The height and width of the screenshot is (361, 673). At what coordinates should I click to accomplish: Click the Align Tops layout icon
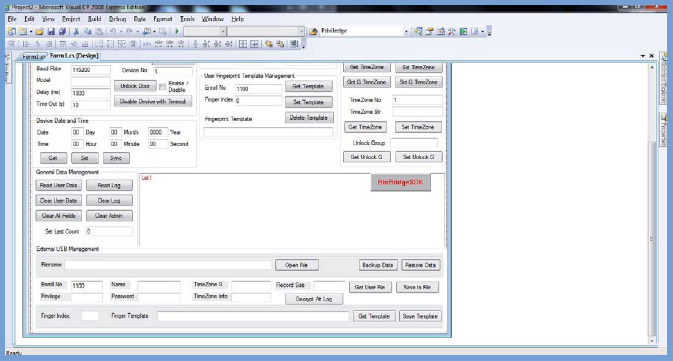point(63,44)
